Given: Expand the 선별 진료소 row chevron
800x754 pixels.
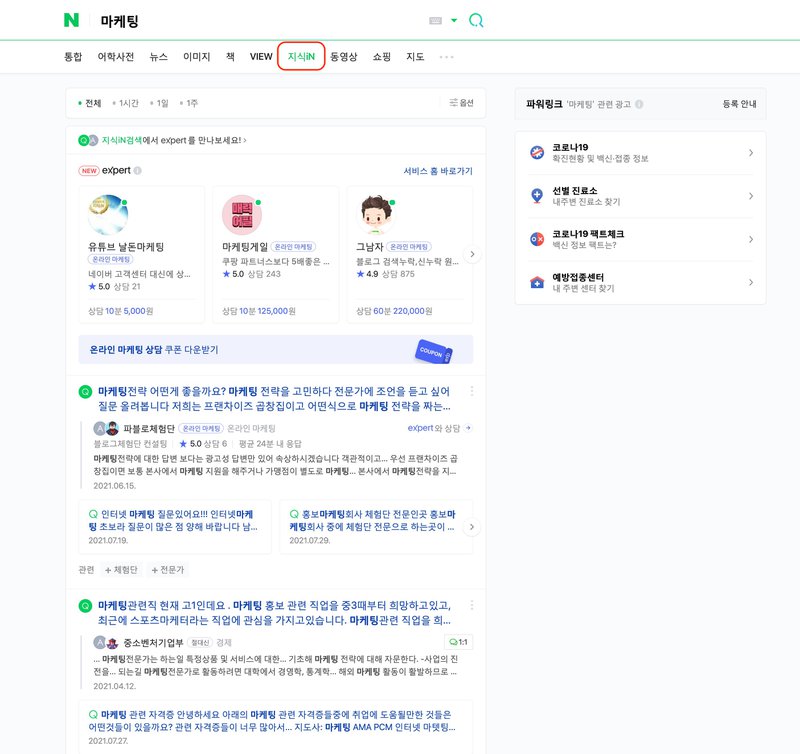Looking at the screenshot, I should coord(751,196).
